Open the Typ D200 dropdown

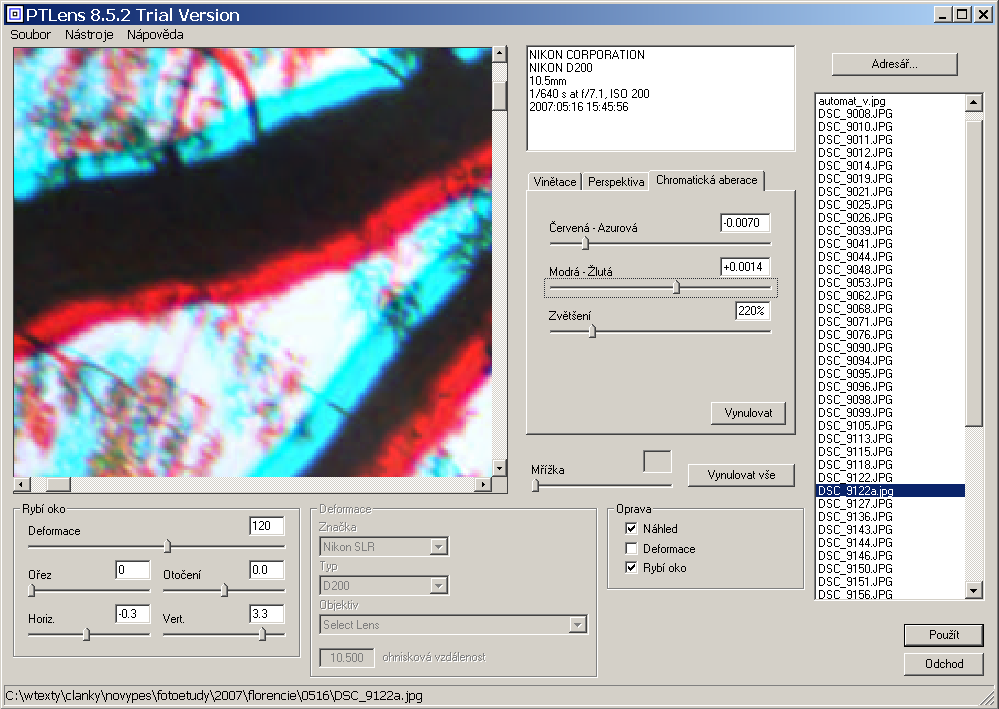pos(438,586)
